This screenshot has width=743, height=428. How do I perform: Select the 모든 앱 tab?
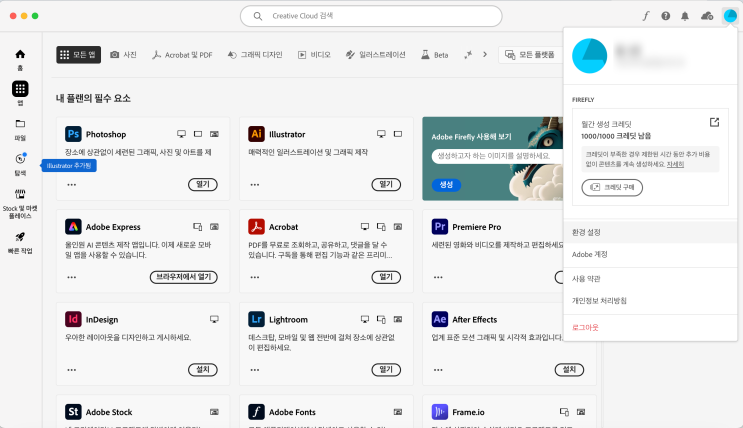[78, 55]
